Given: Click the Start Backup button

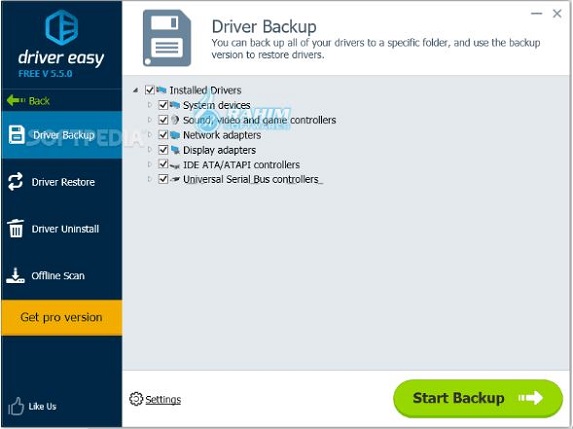Looking at the screenshot, I should (x=478, y=398).
